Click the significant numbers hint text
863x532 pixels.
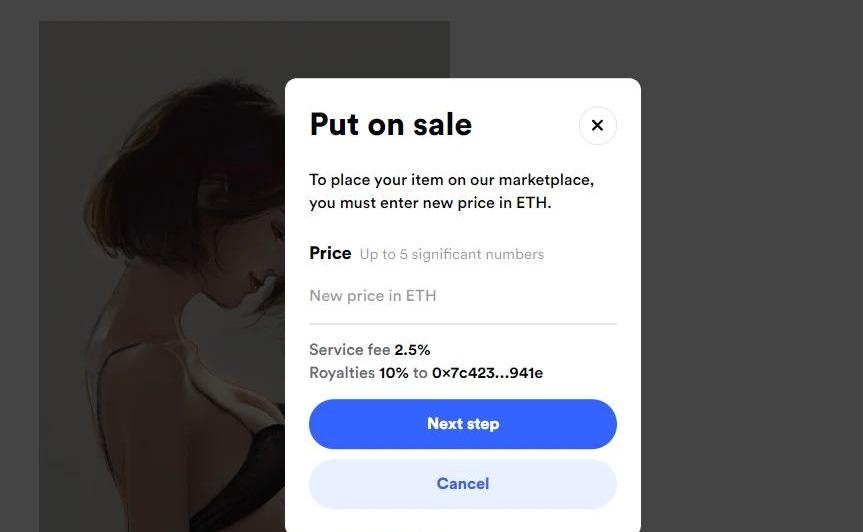click(452, 254)
